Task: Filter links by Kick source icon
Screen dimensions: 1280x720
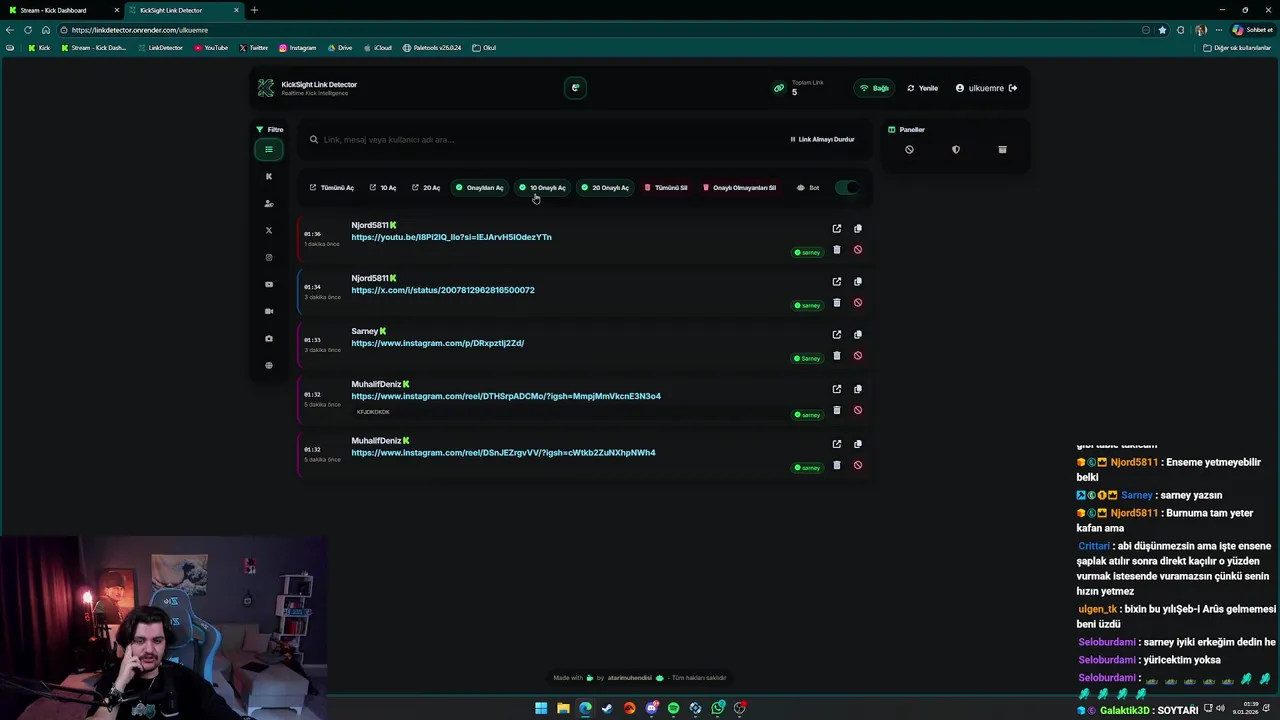Action: click(268, 176)
